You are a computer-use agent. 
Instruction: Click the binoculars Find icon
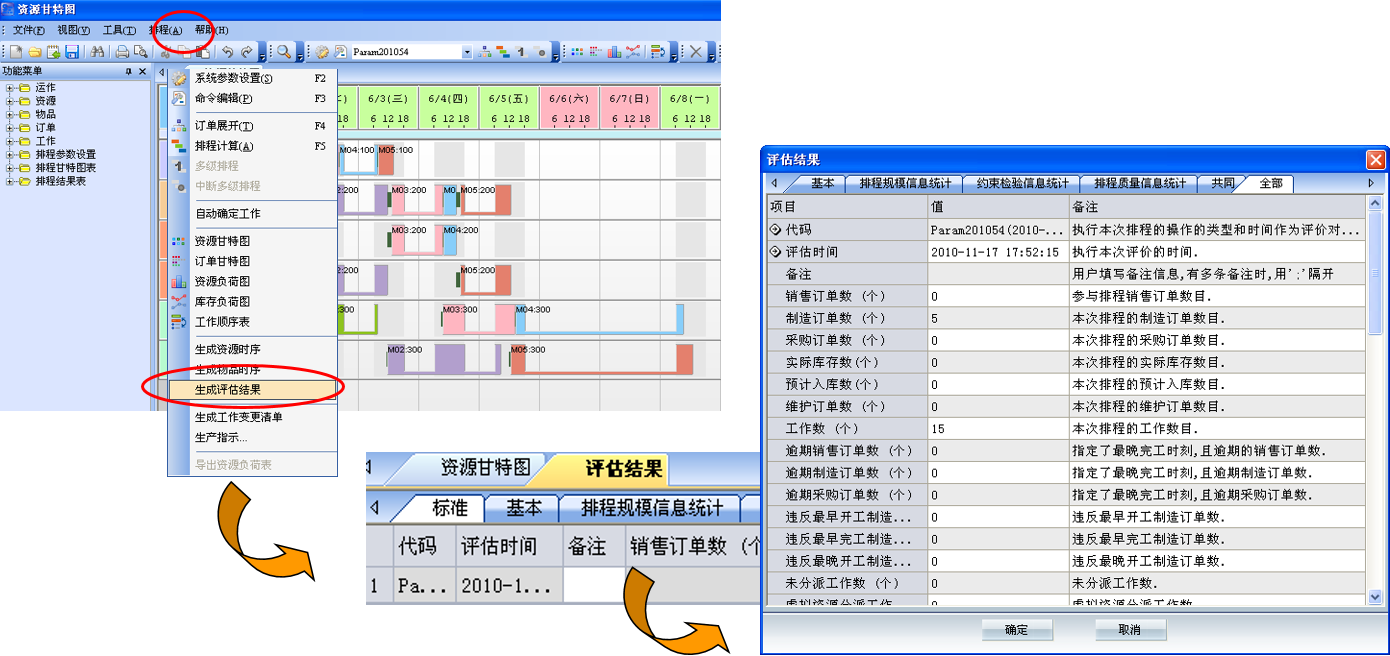point(97,52)
